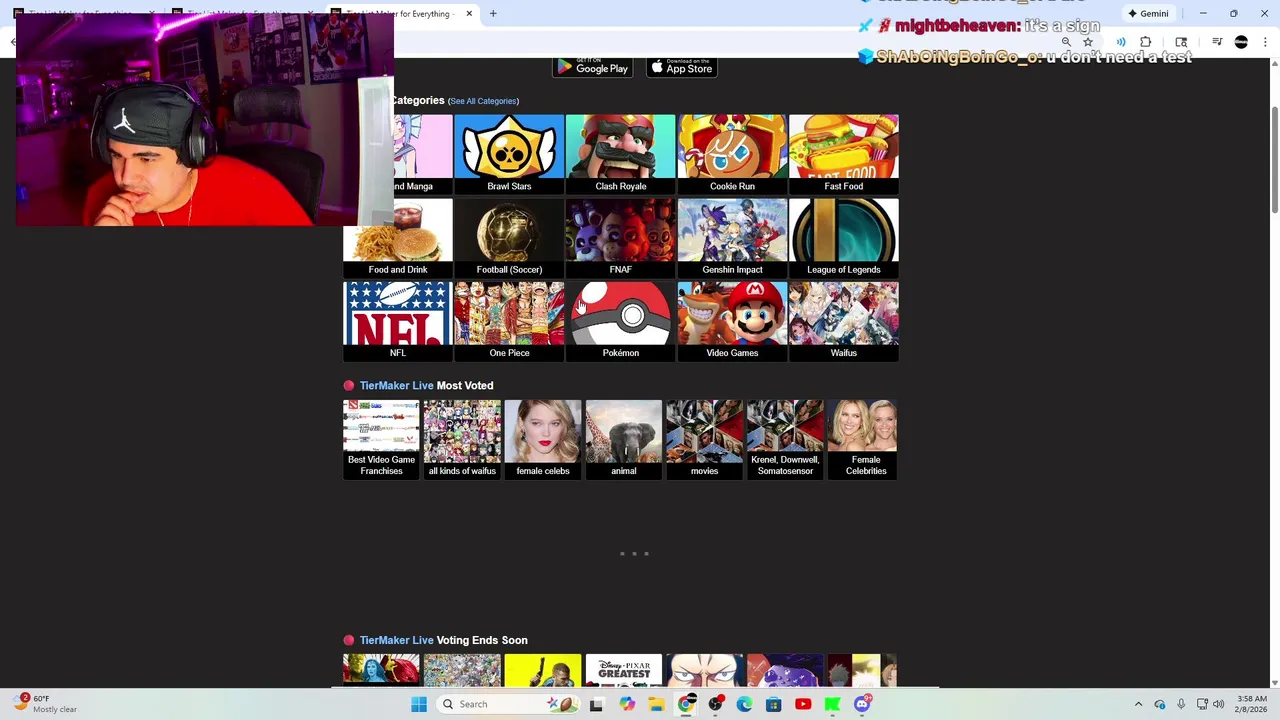
Task: Bookmark this page with the star icon
Action: 1088,42
